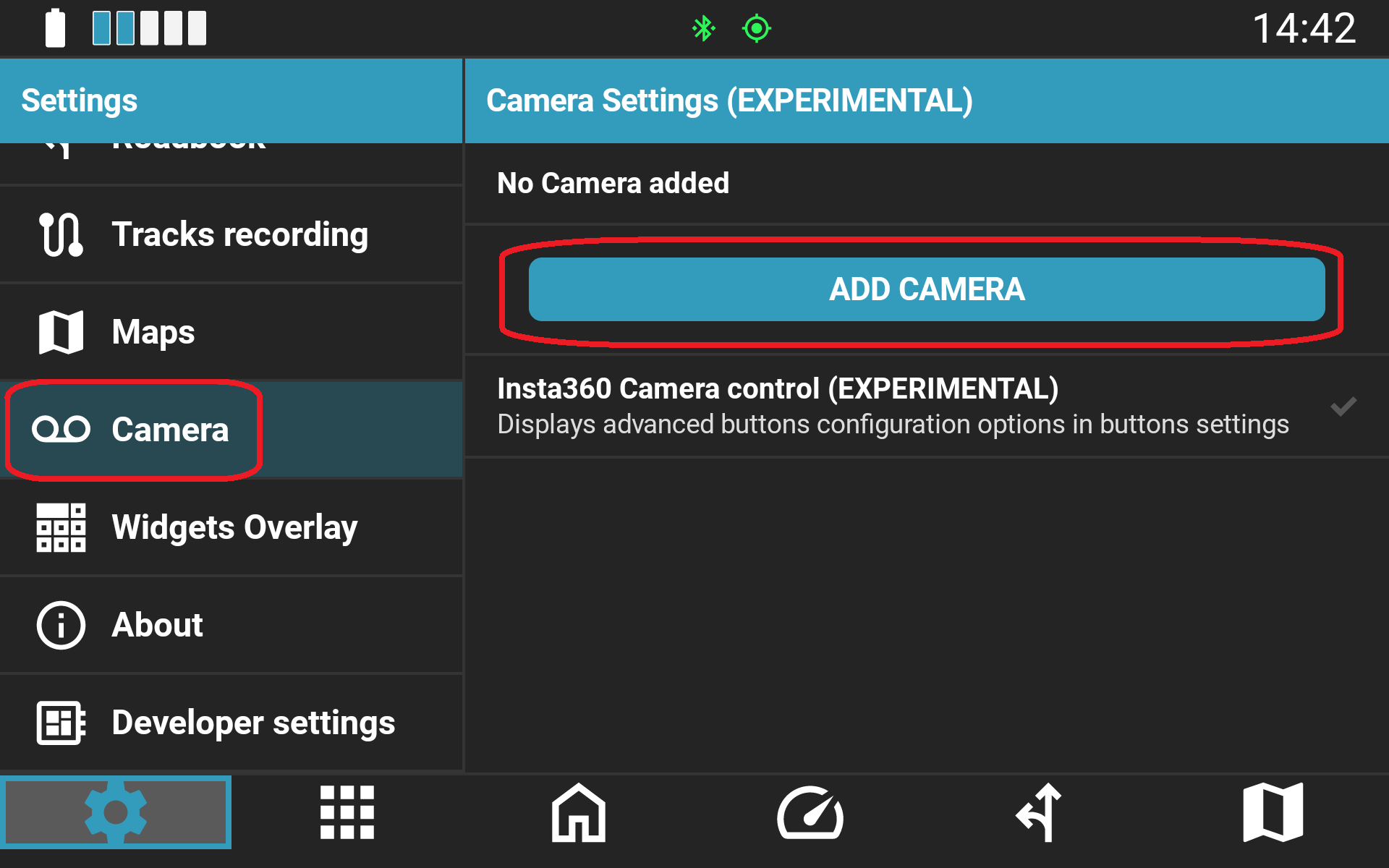Screen dimensions: 1389x868
Task: Open Widgets Overlay settings
Action: [231, 527]
